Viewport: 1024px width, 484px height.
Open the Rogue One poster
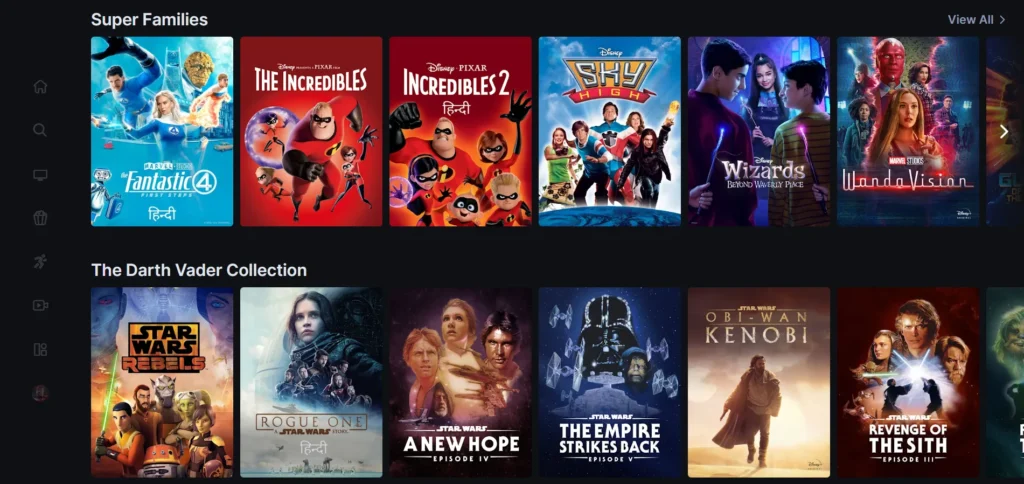click(311, 382)
